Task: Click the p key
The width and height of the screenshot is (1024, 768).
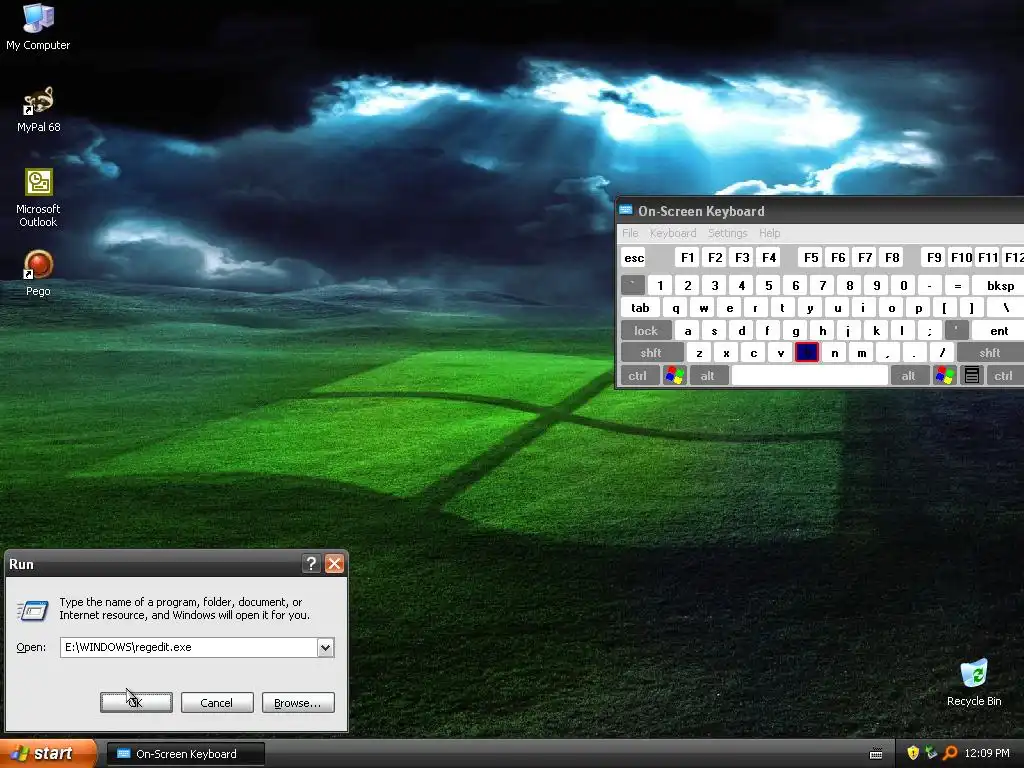Action: tap(918, 308)
